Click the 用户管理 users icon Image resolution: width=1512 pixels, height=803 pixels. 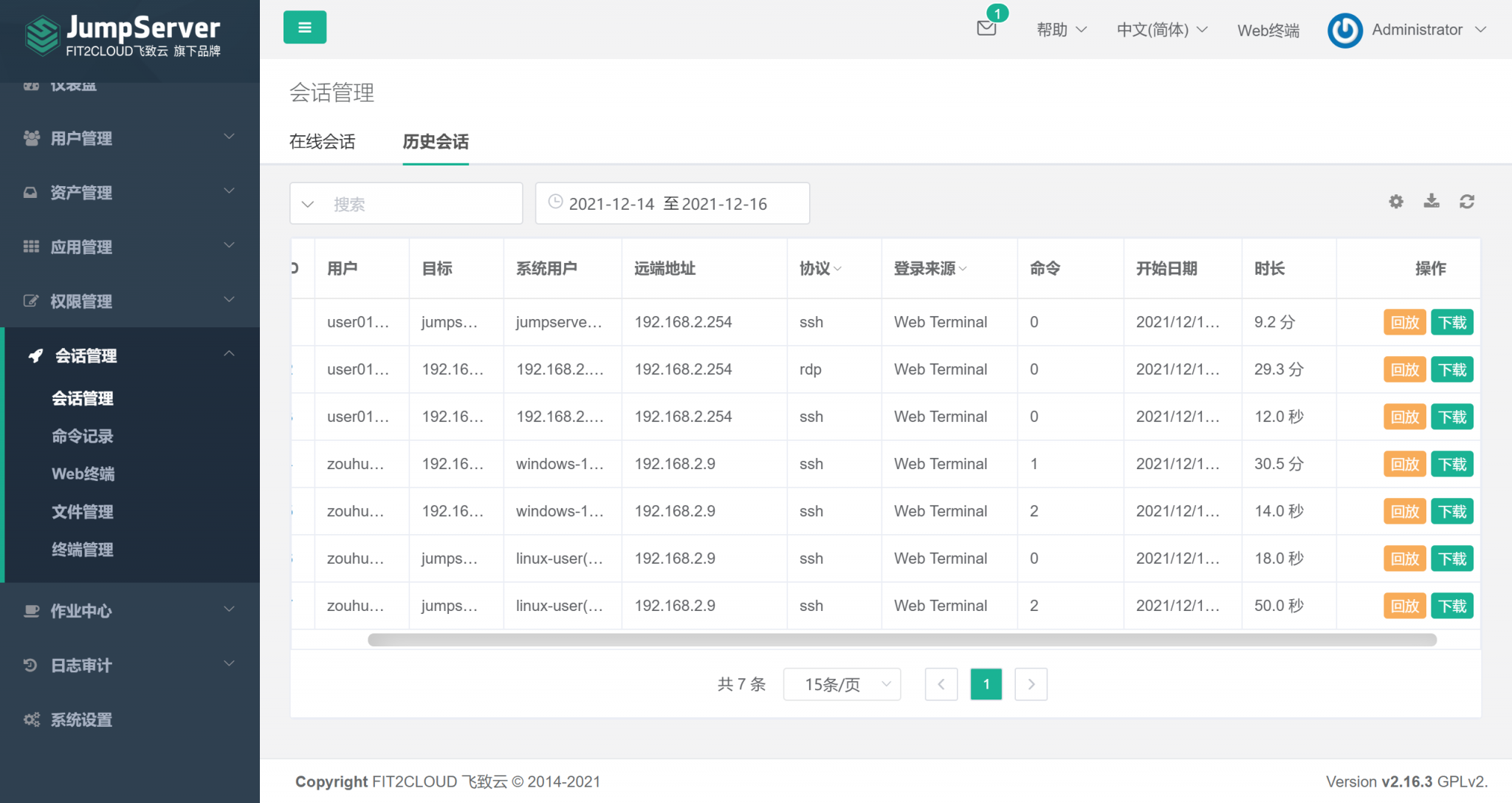tap(31, 138)
